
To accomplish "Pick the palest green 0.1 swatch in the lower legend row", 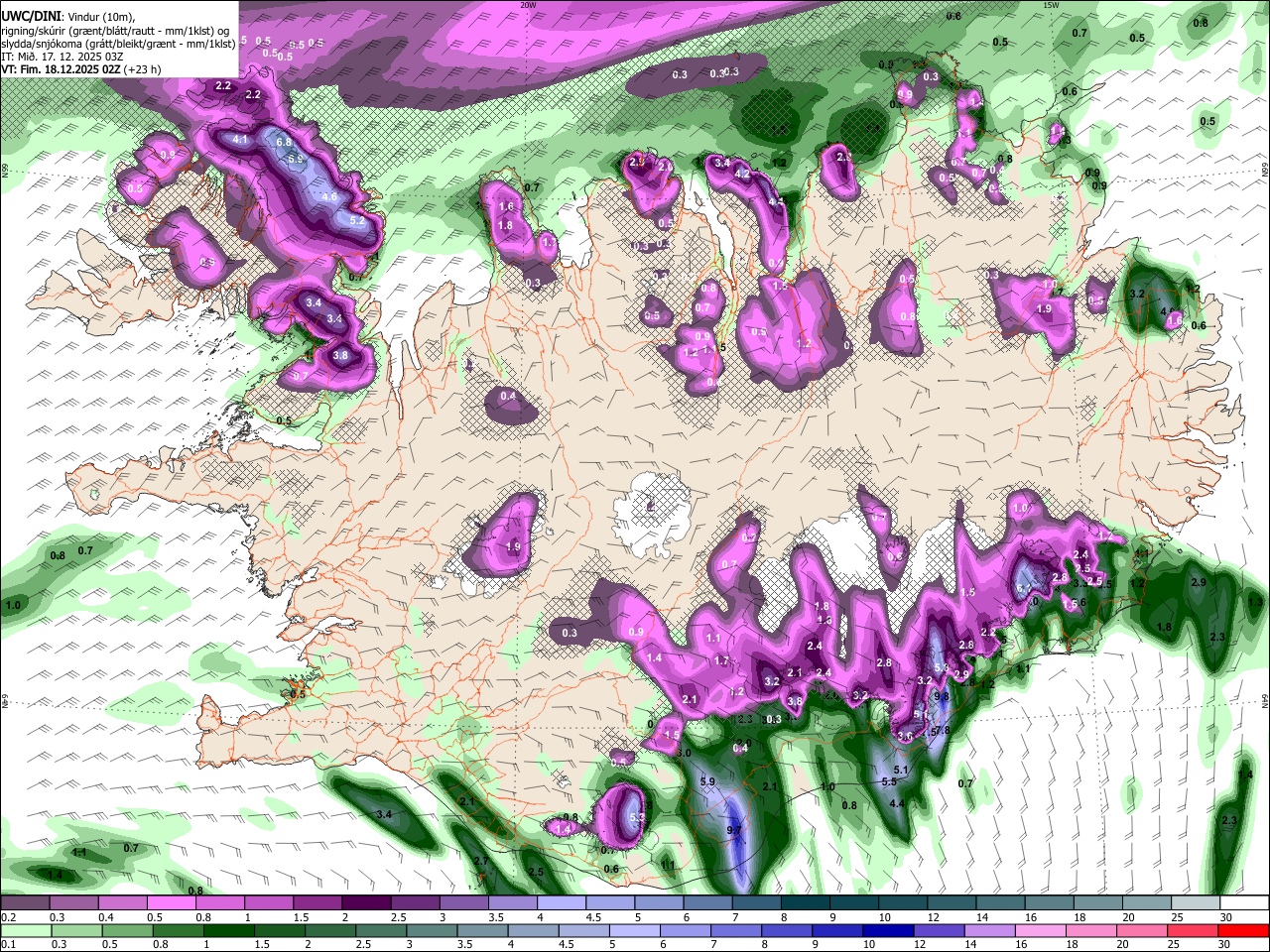I will (x=26, y=930).
